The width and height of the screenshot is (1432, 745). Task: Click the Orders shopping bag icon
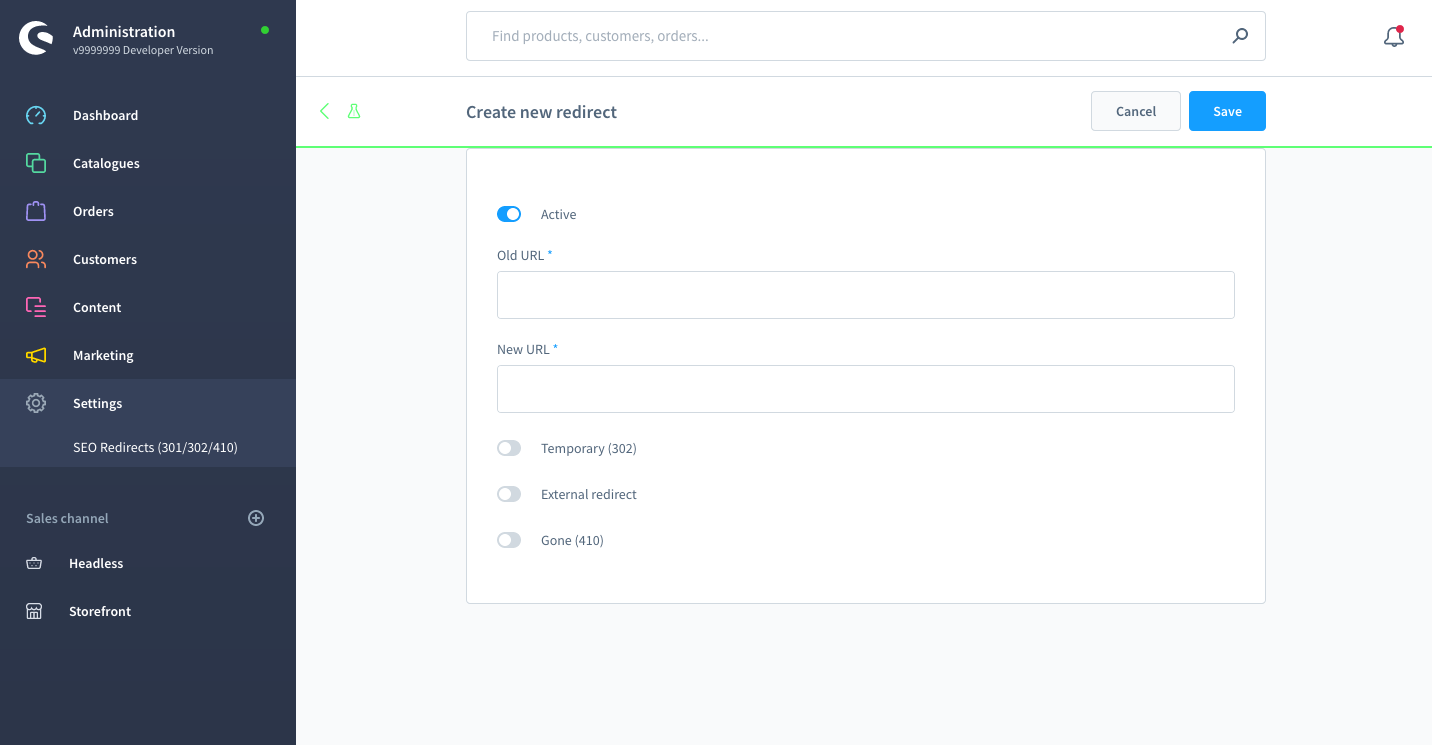point(36,211)
